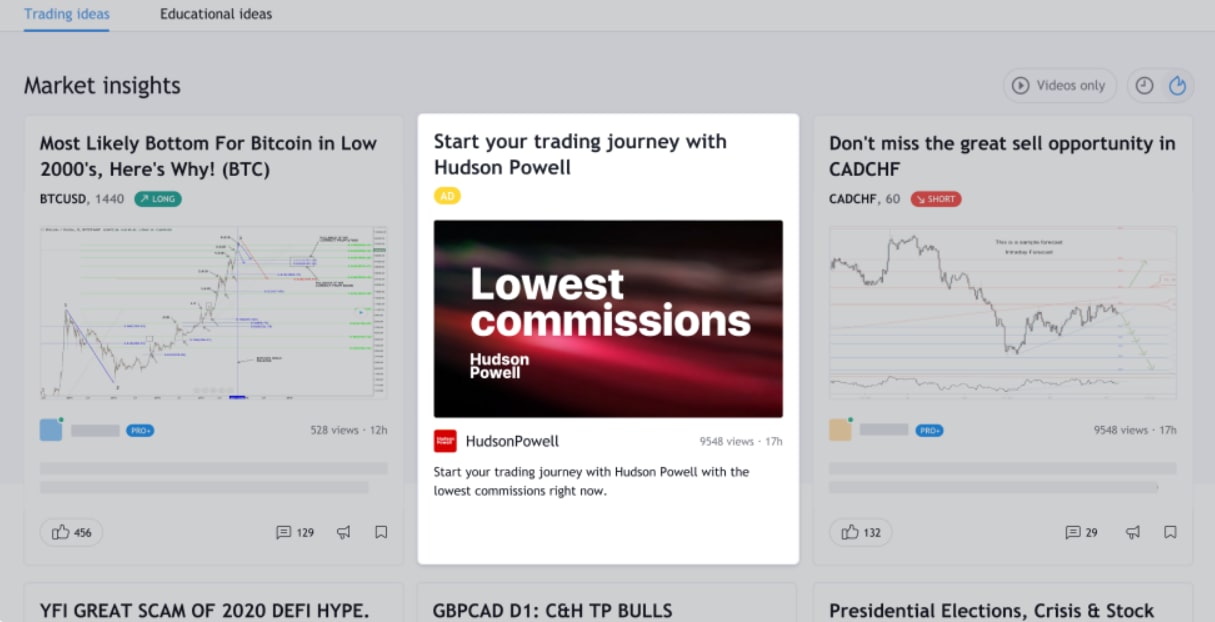The height and width of the screenshot is (622, 1215).
Task: Open comments on the CADCHF idea (29)
Action: [x=1081, y=532]
